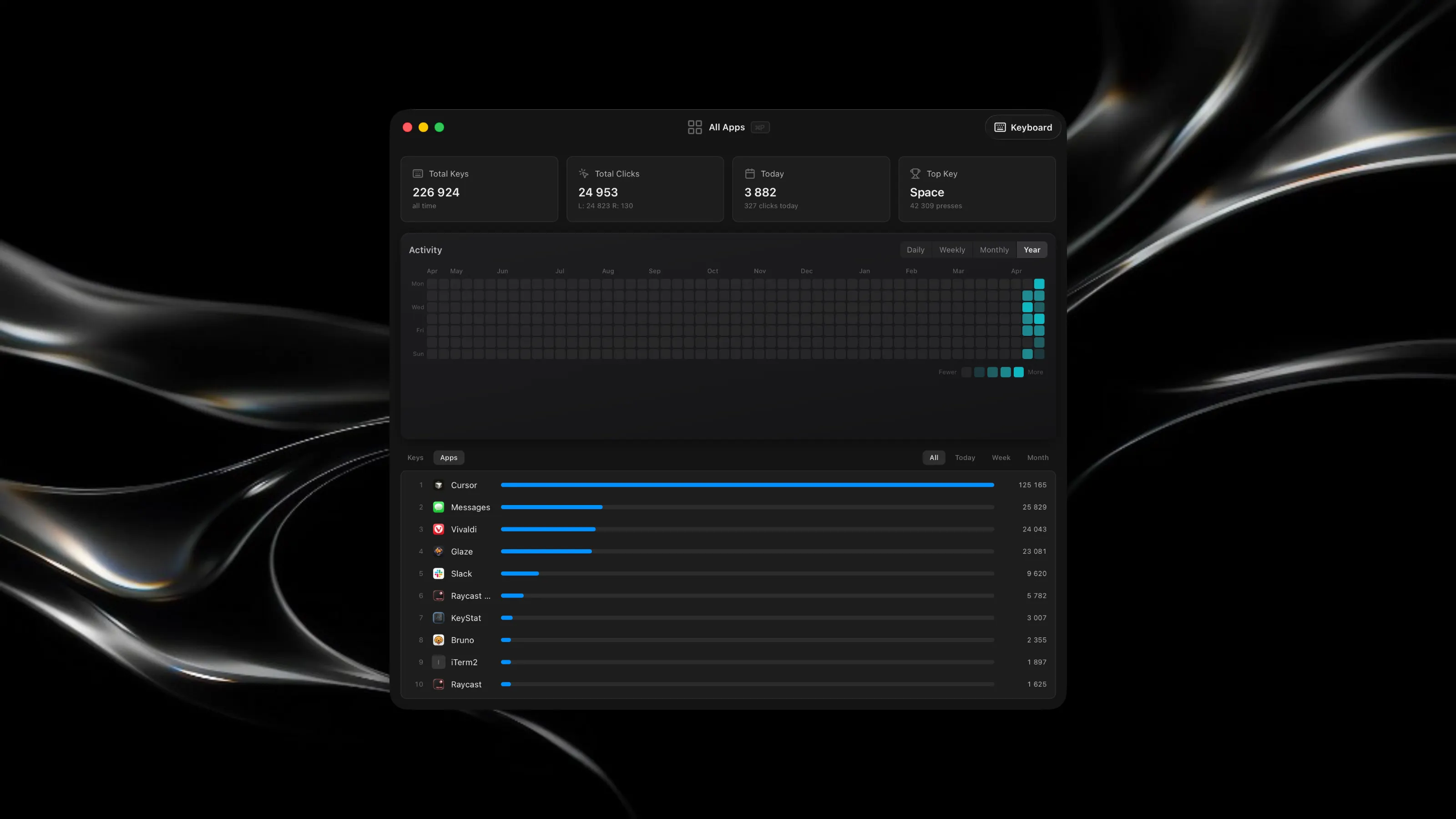The width and height of the screenshot is (1456, 819).
Task: Click the iTerm2 count 1 897
Action: [1036, 662]
